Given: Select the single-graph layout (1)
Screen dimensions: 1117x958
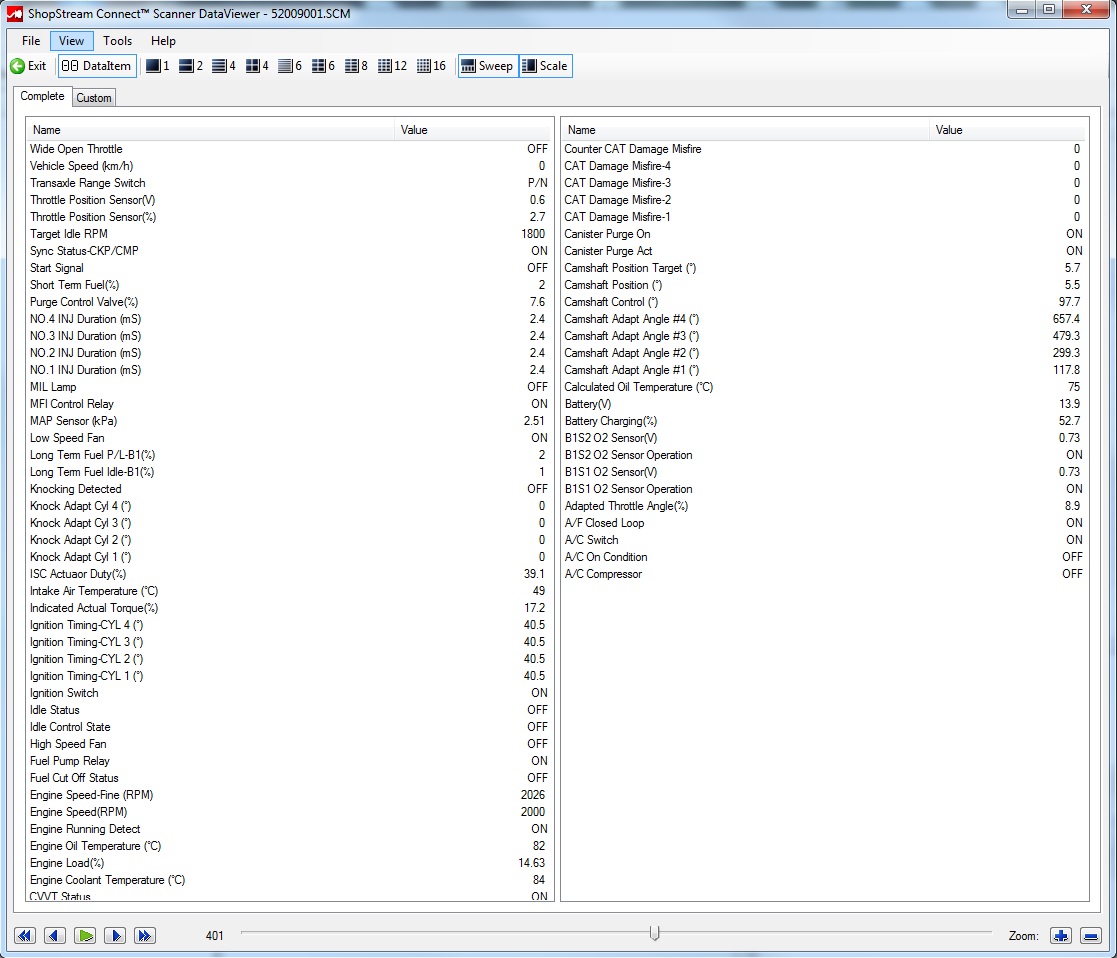Looking at the screenshot, I should (157, 66).
